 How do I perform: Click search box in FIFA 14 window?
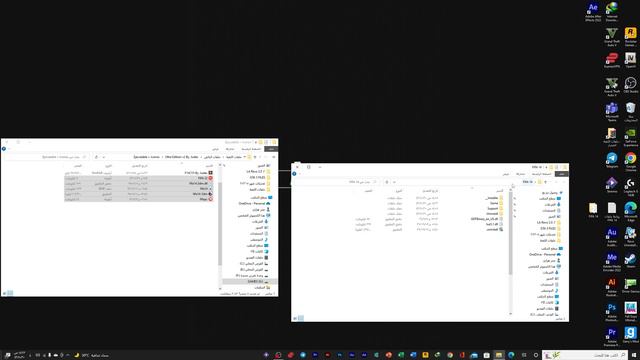pyautogui.click(x=338, y=182)
